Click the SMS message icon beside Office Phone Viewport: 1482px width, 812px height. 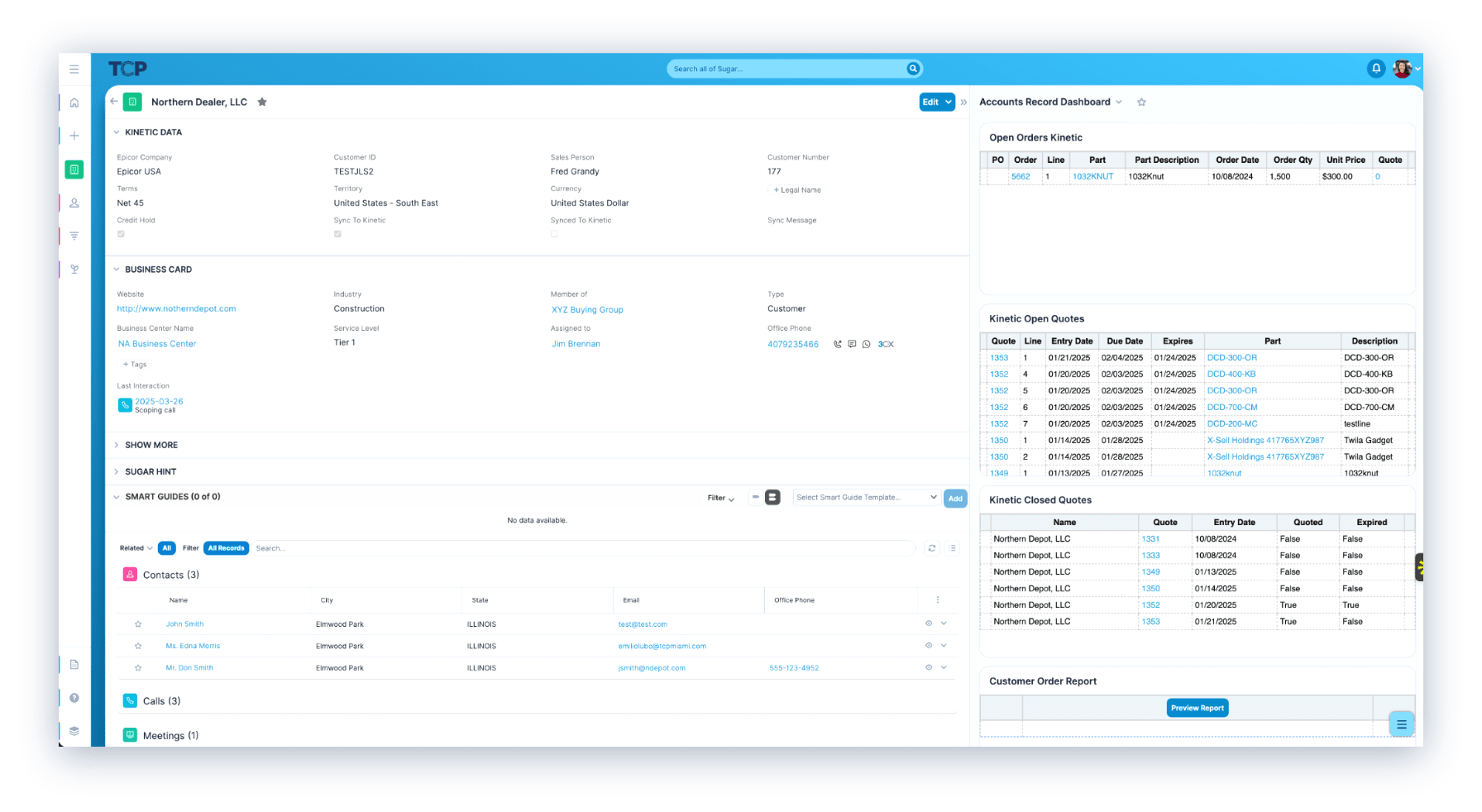click(x=852, y=344)
